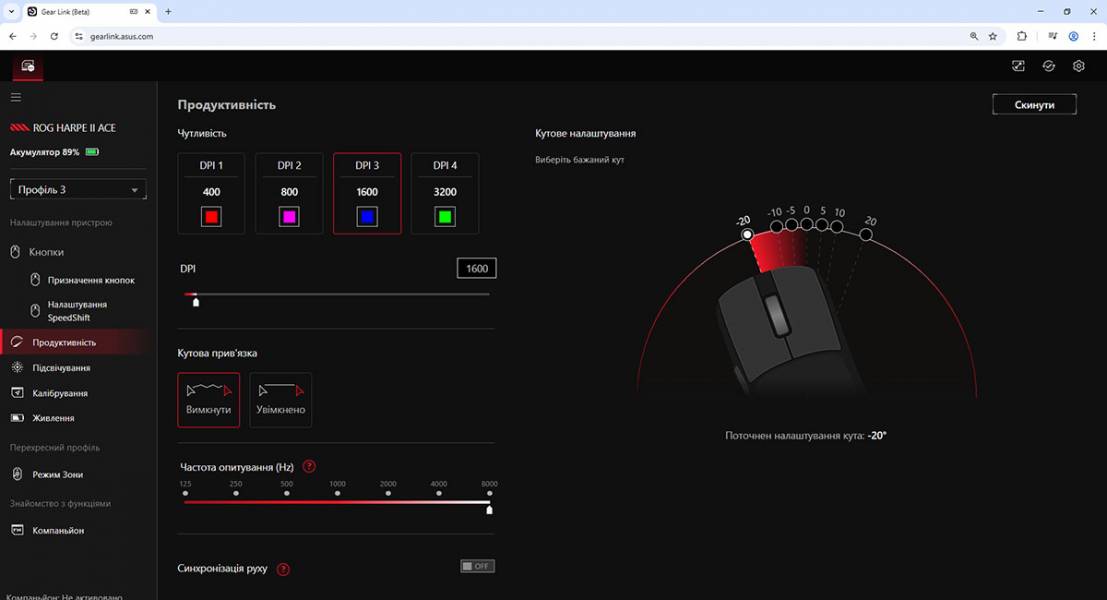Turn off the Синхронізація руху switch
The height and width of the screenshot is (600, 1107).
coord(477,565)
